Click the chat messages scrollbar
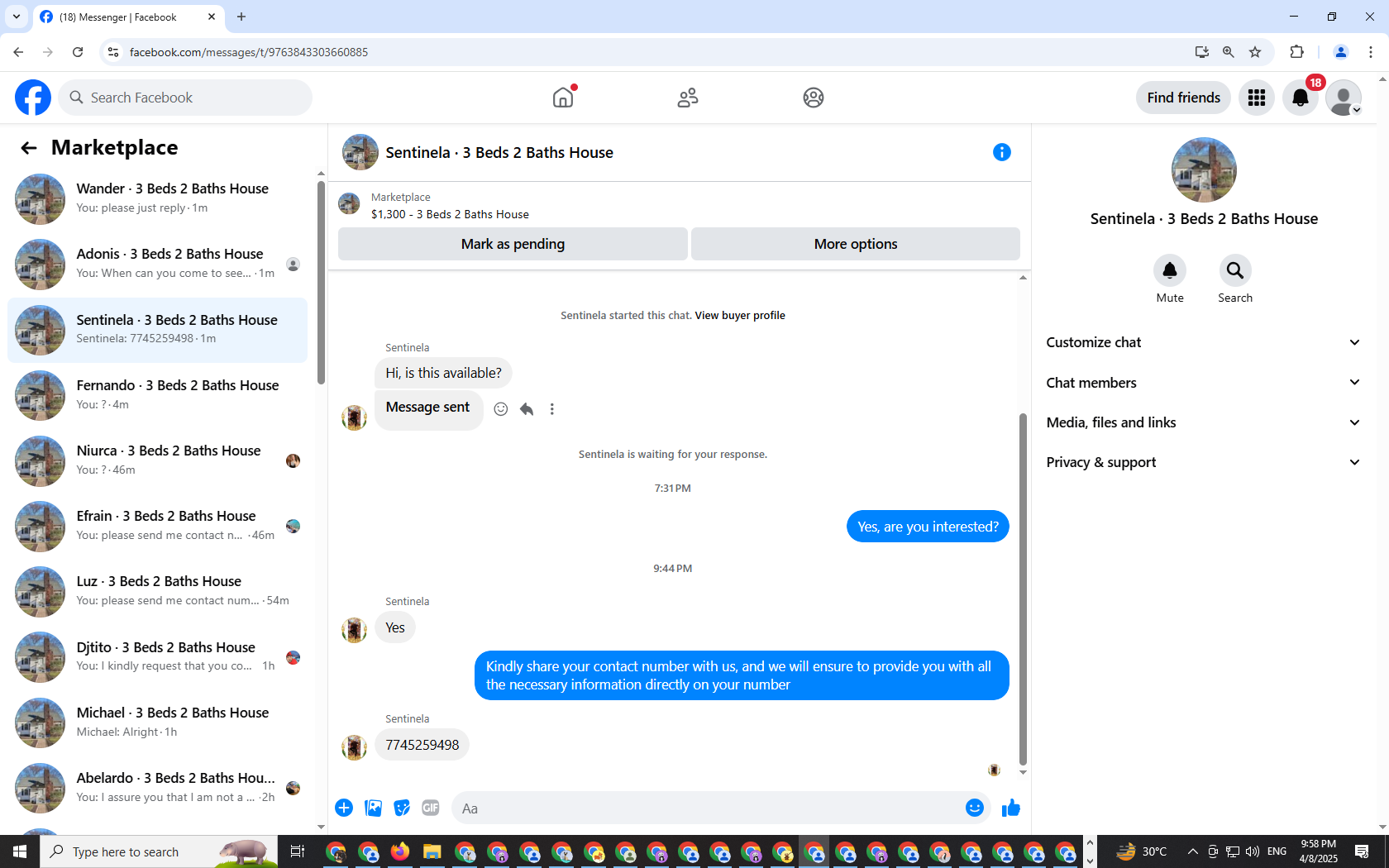Viewport: 1389px width, 868px height. click(x=1023, y=589)
